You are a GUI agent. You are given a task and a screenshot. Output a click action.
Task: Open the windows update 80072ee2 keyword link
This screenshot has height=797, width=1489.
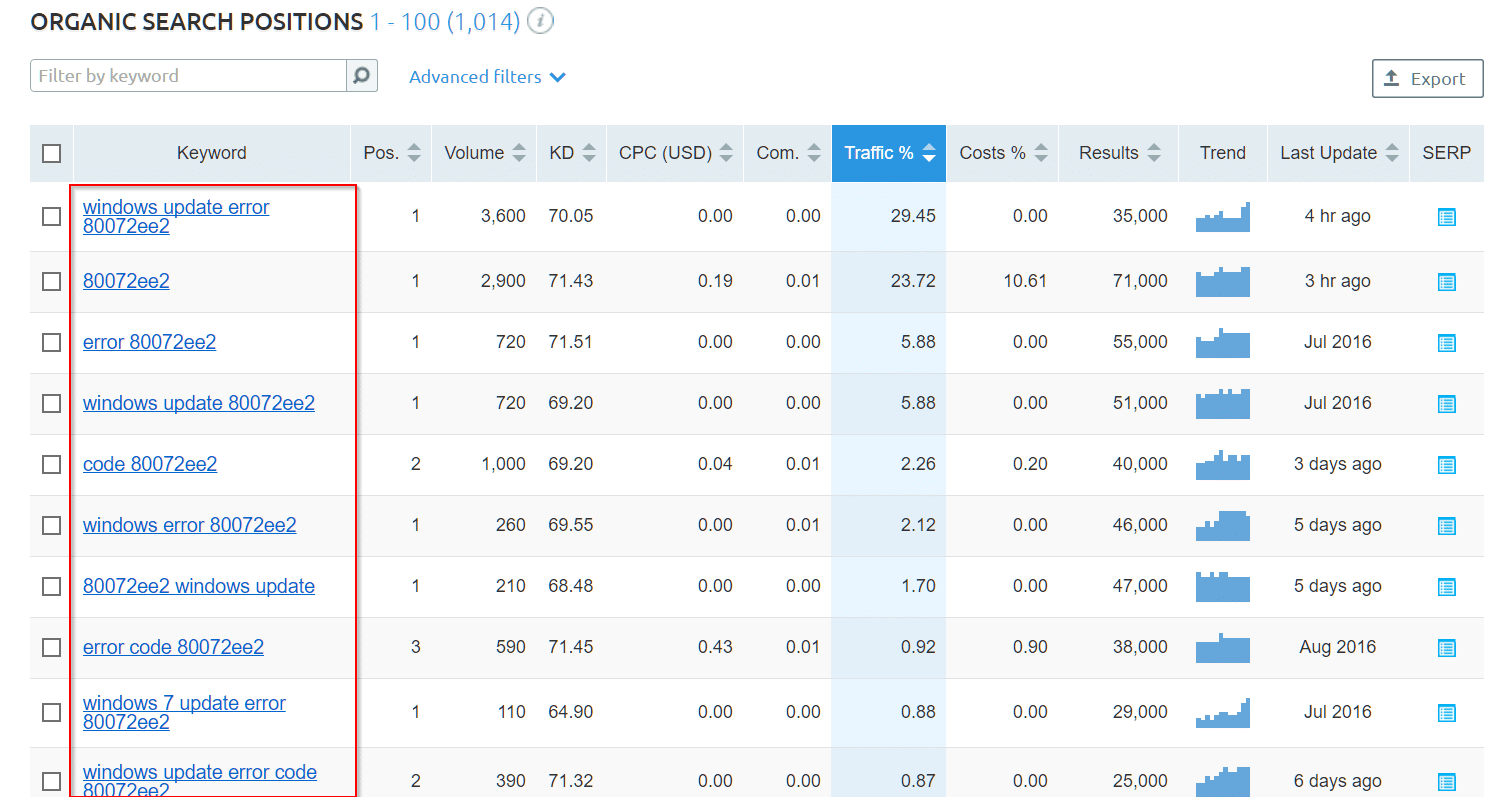click(x=199, y=403)
